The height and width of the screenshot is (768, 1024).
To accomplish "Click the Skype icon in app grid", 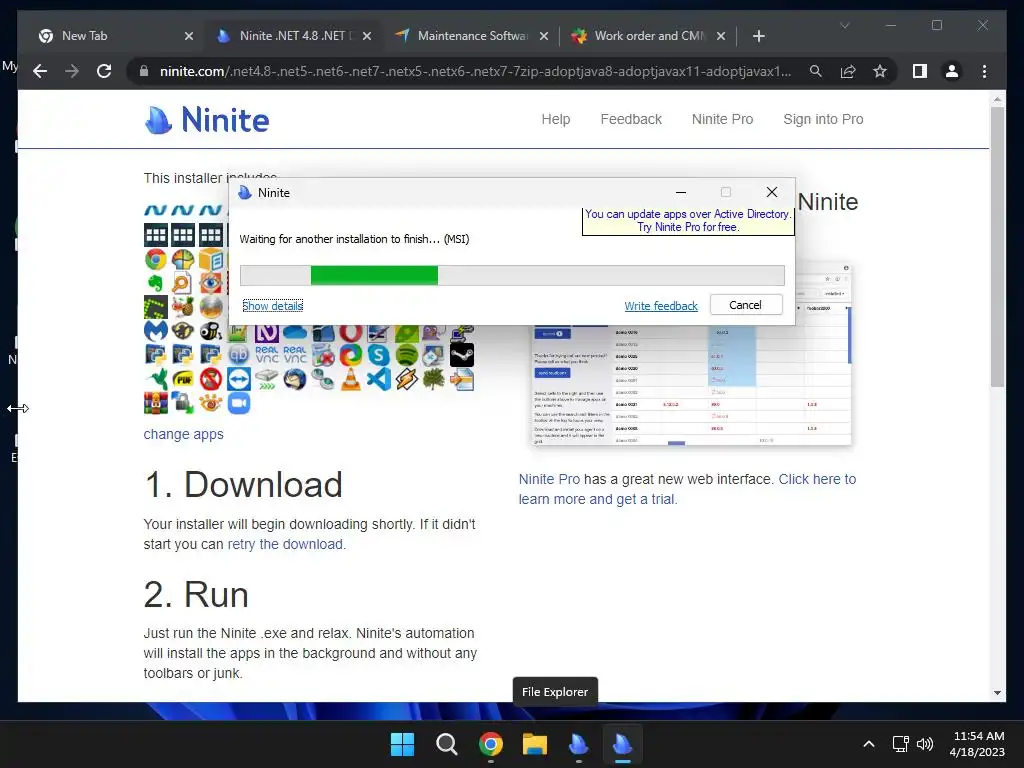I will point(378,355).
